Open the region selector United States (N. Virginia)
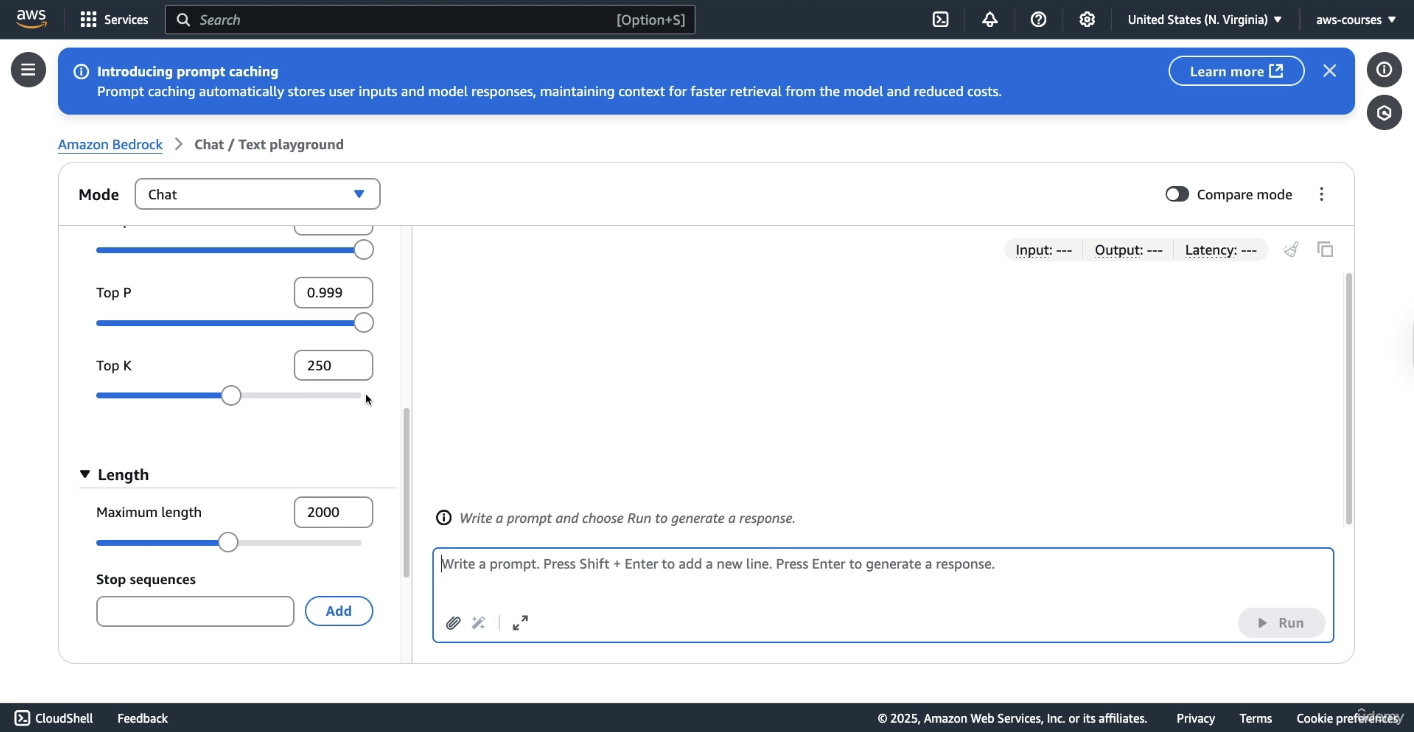The height and width of the screenshot is (732, 1414). tap(1204, 19)
